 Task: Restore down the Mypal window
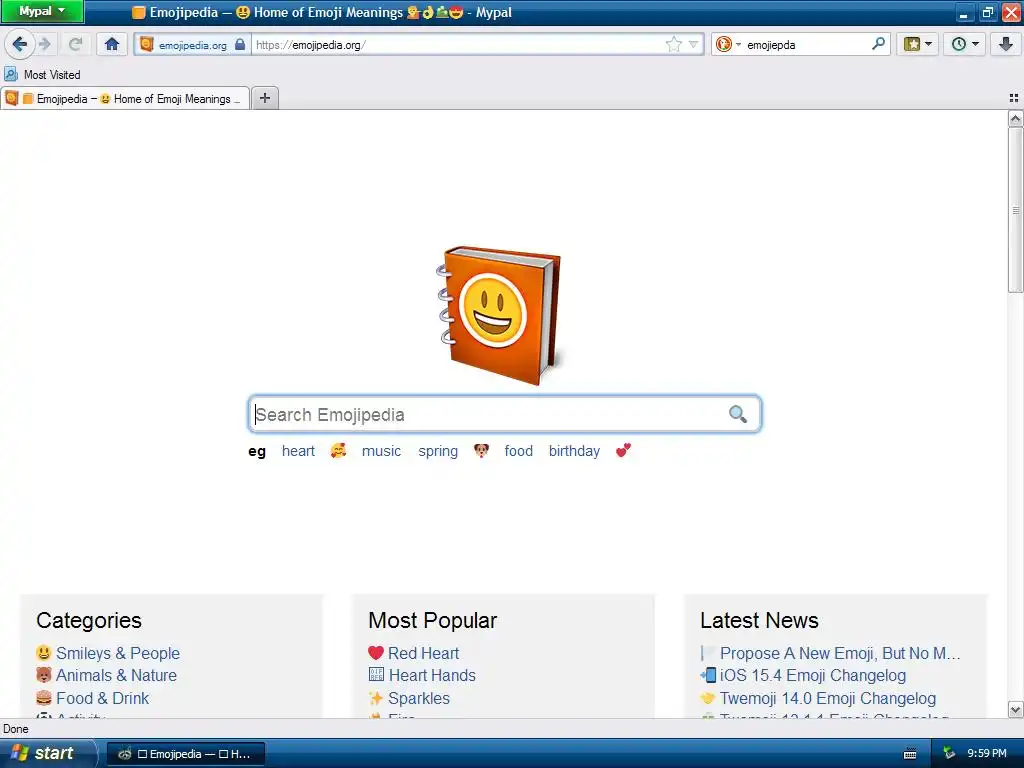(987, 12)
